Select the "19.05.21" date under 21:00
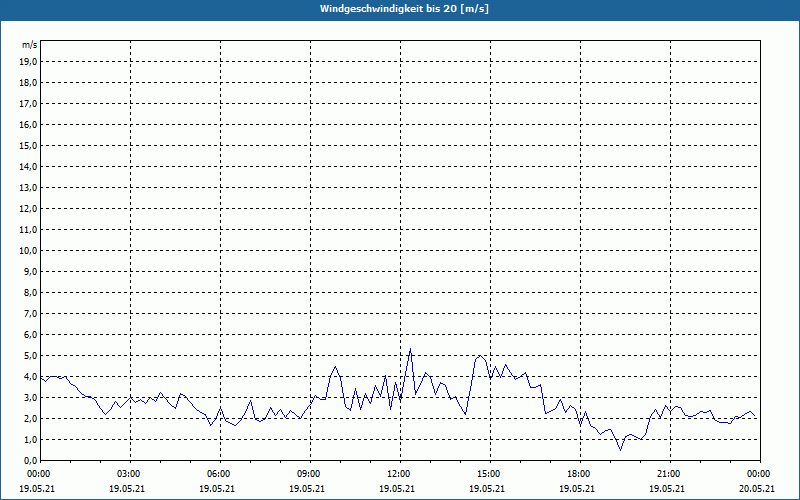The width and height of the screenshot is (800, 500). [x=667, y=488]
